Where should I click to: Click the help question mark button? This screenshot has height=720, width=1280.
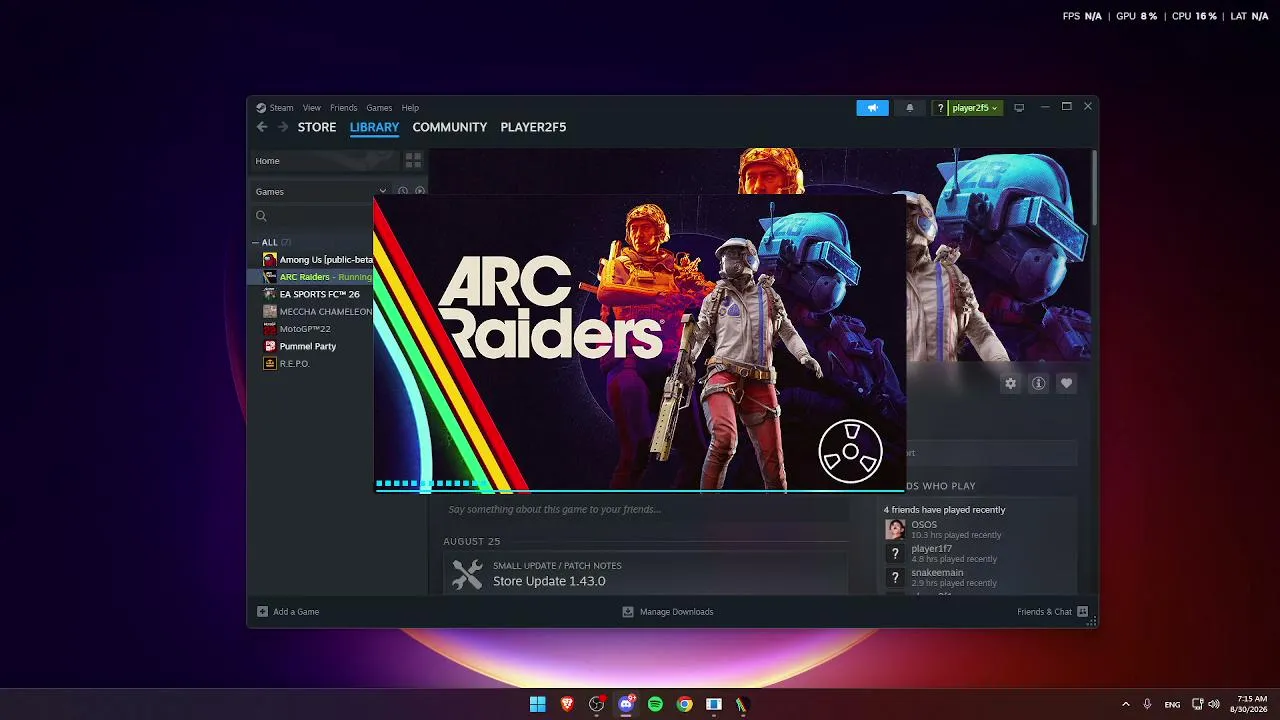[940, 108]
